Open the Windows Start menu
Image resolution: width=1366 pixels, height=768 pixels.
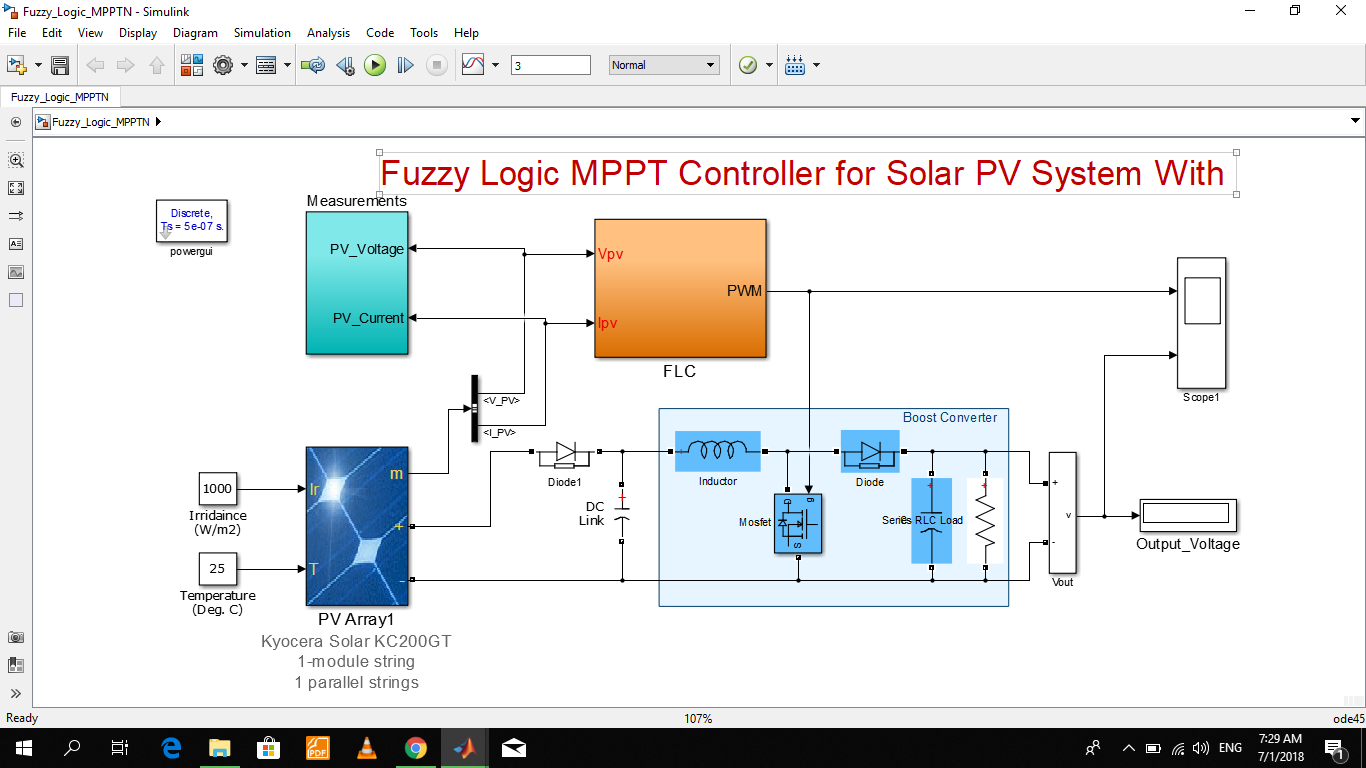tap(24, 748)
